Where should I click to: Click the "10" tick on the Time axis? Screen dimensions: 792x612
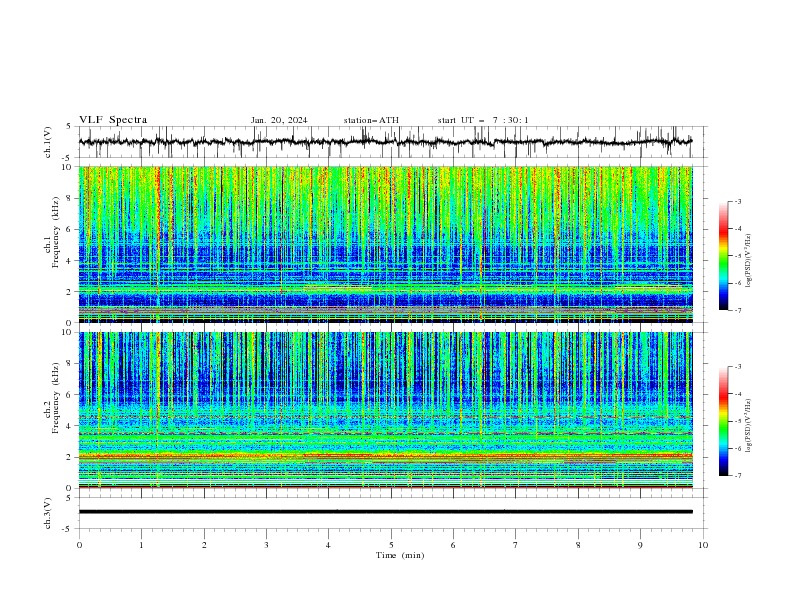tap(703, 545)
